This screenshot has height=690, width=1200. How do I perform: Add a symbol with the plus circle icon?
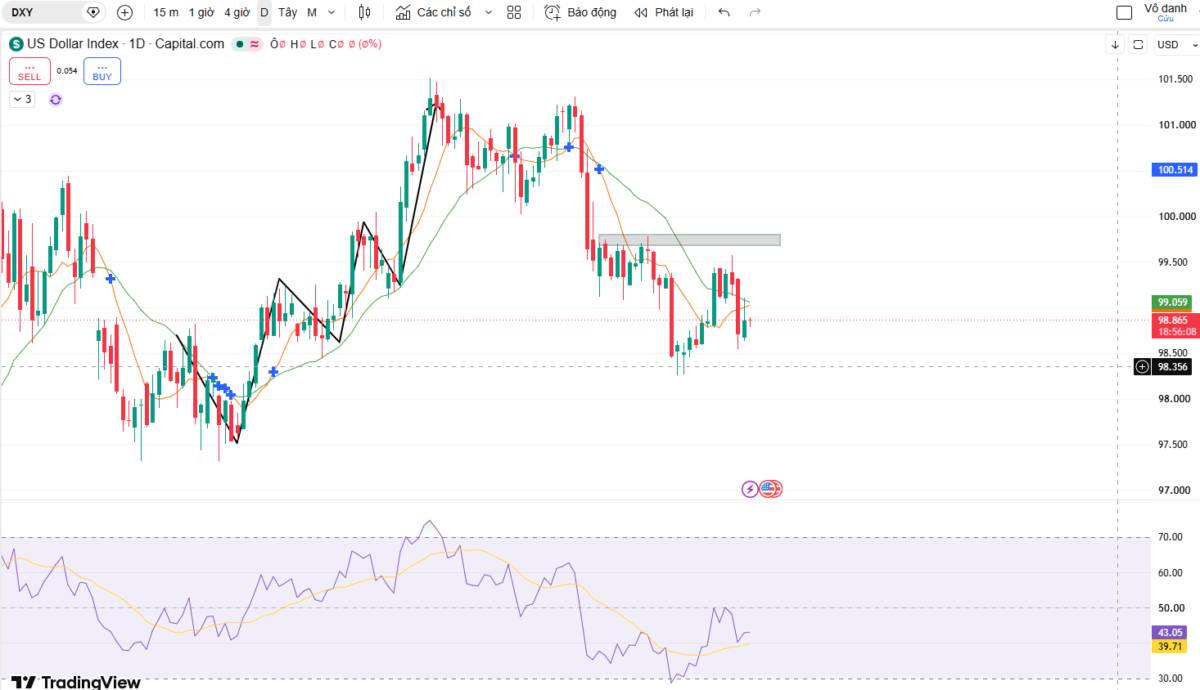124,12
